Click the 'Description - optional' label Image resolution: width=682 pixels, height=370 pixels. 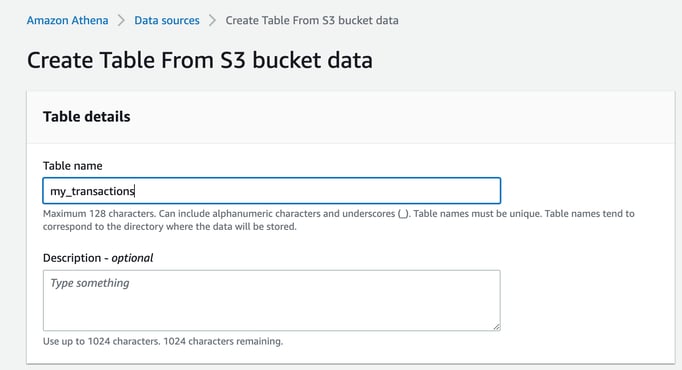(x=98, y=258)
